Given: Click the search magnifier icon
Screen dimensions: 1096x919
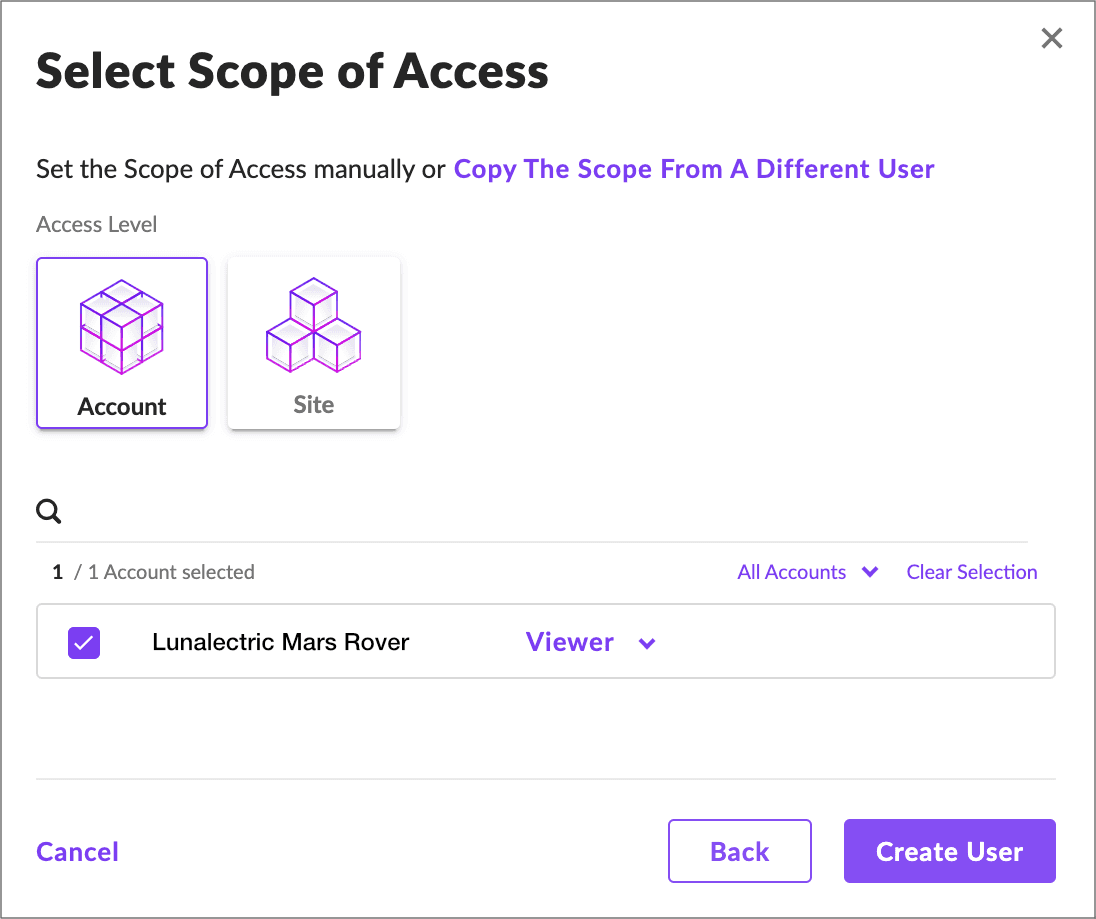Looking at the screenshot, I should click(x=48, y=511).
